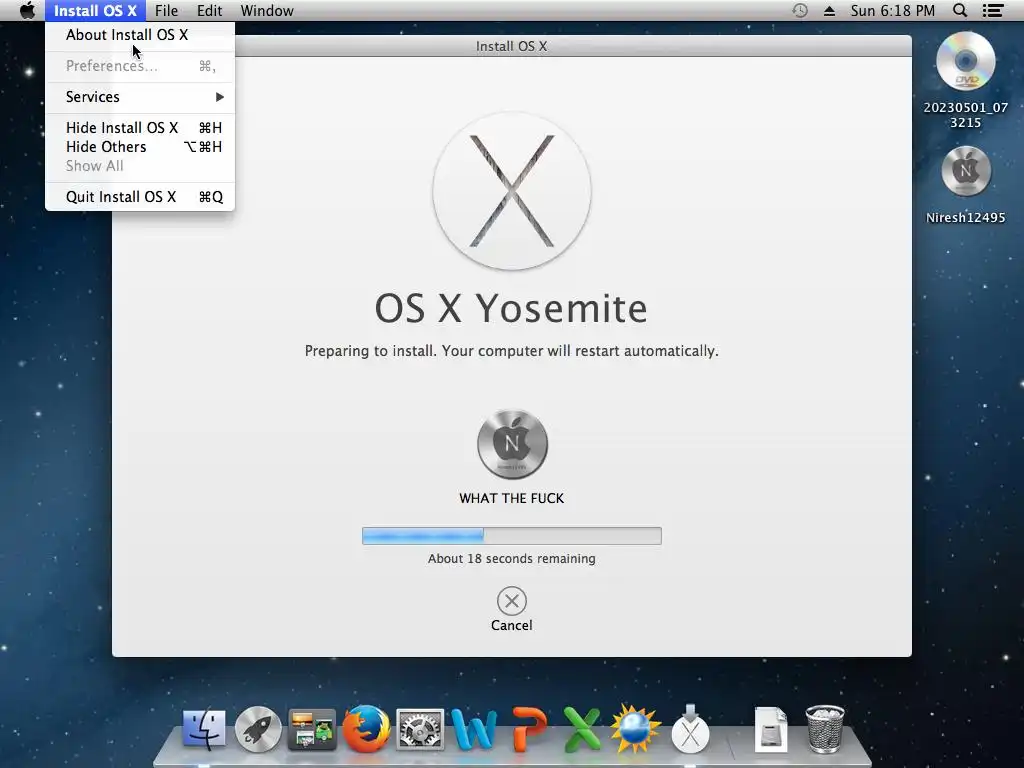Click the Install OS X window title bar
Viewport: 1024px width, 768px height.
pyautogui.click(x=512, y=46)
